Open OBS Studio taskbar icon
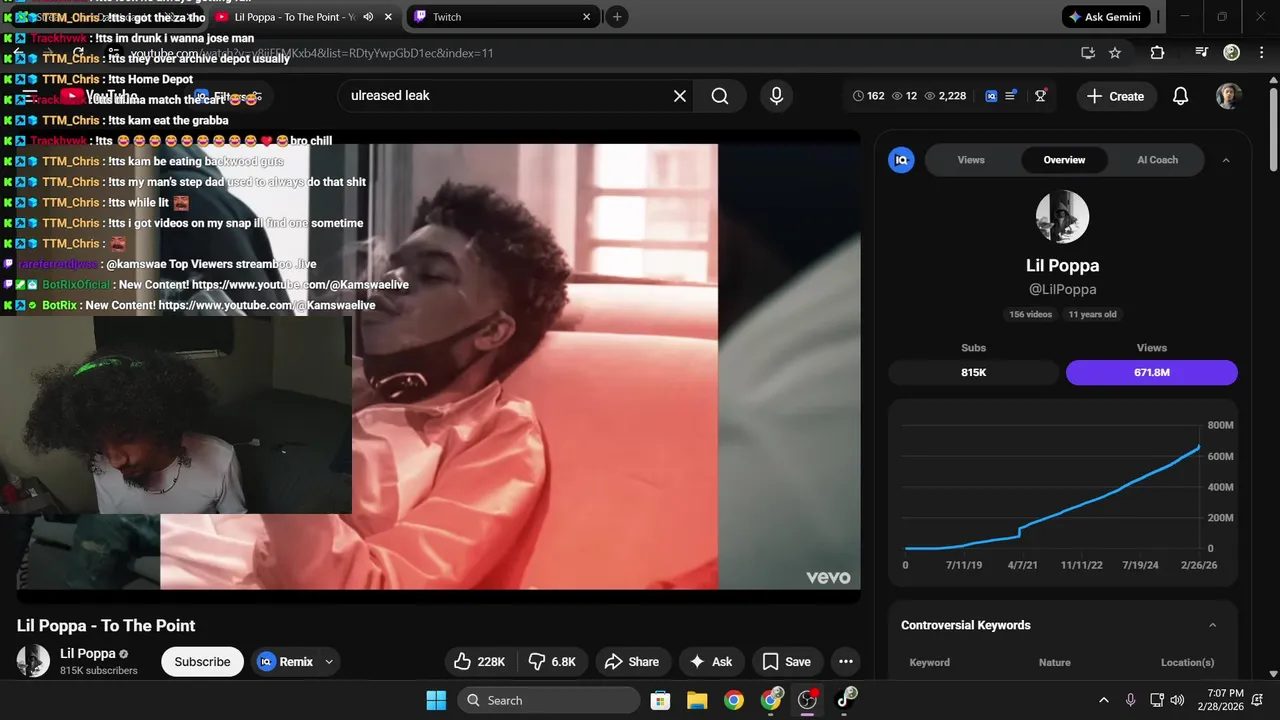The height and width of the screenshot is (720, 1280). pos(807,700)
